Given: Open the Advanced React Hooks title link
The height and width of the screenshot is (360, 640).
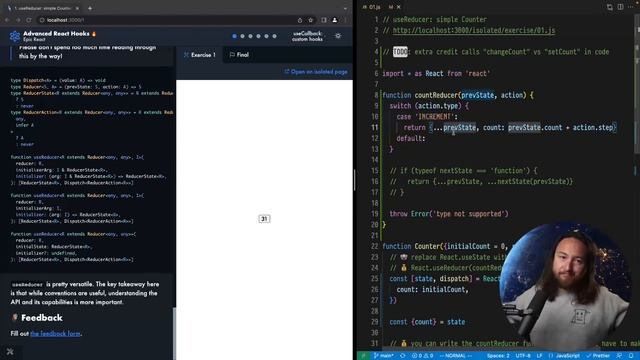Looking at the screenshot, I should point(56,34).
